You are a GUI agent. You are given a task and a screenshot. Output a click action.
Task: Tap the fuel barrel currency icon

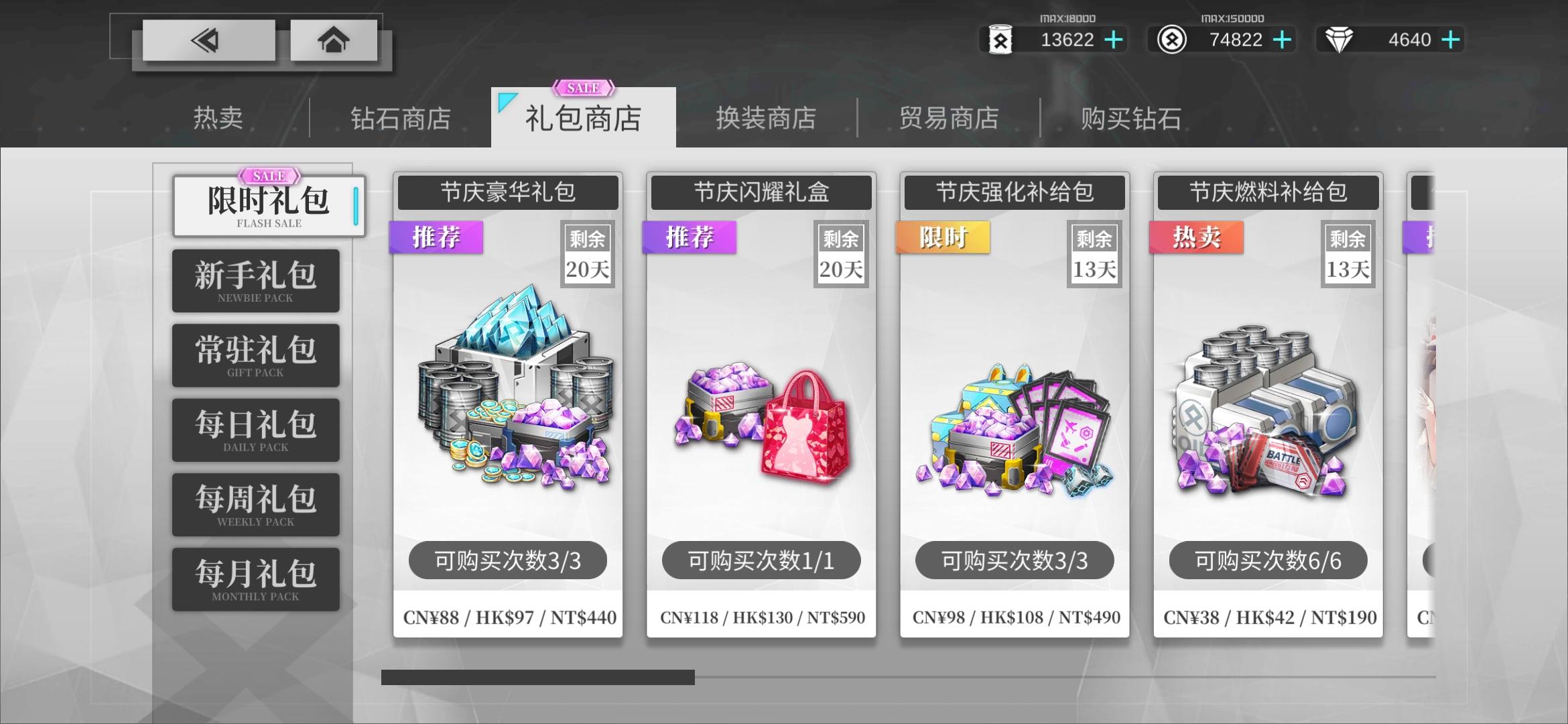pos(1000,41)
